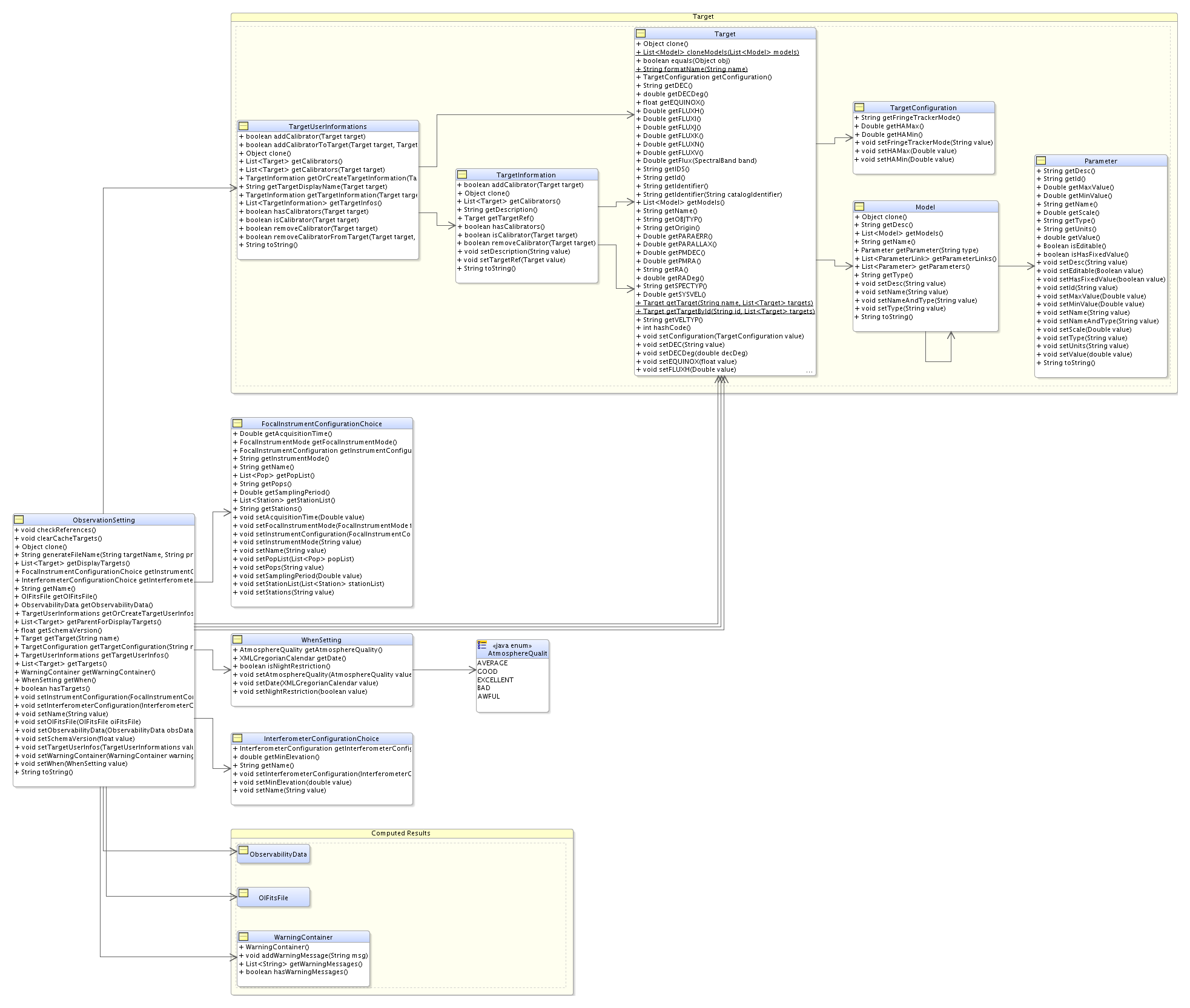Click the ellipsis at the bottom of Target

(x=809, y=371)
